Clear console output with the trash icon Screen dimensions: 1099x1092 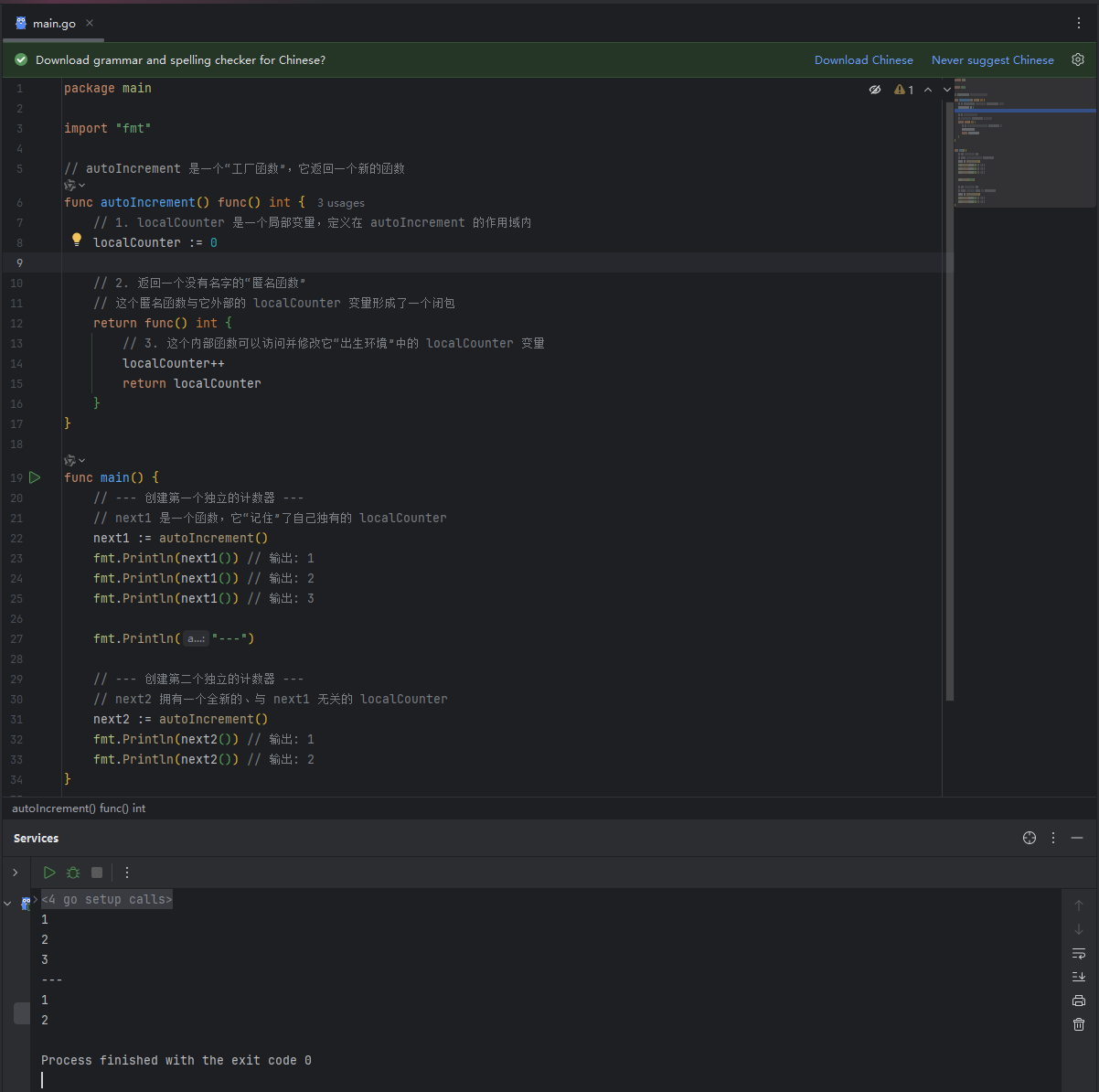point(1079,1024)
